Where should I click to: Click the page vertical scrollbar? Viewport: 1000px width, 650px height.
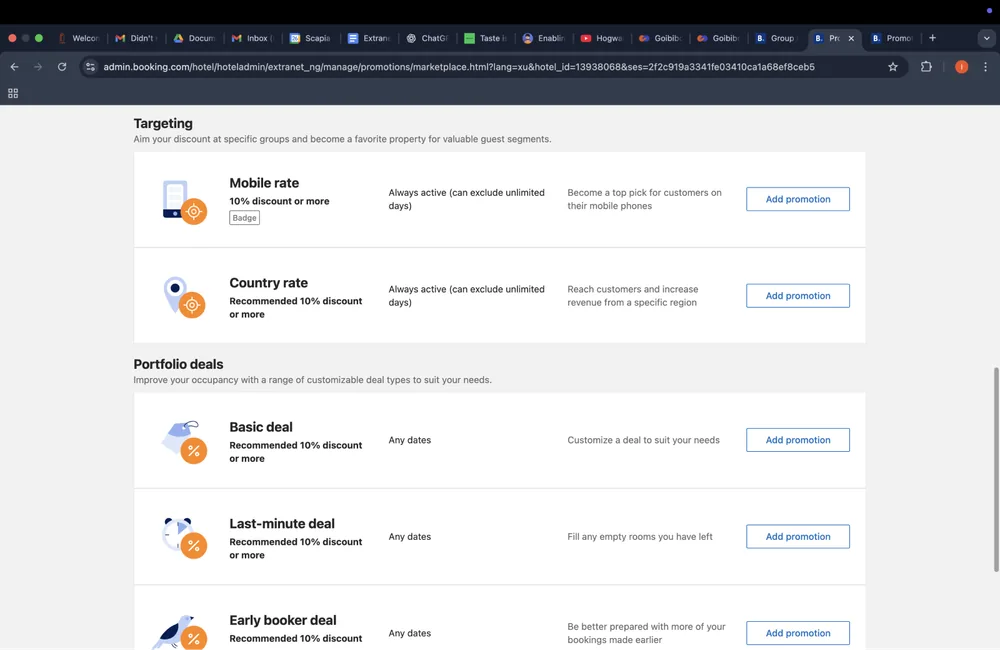click(996, 469)
